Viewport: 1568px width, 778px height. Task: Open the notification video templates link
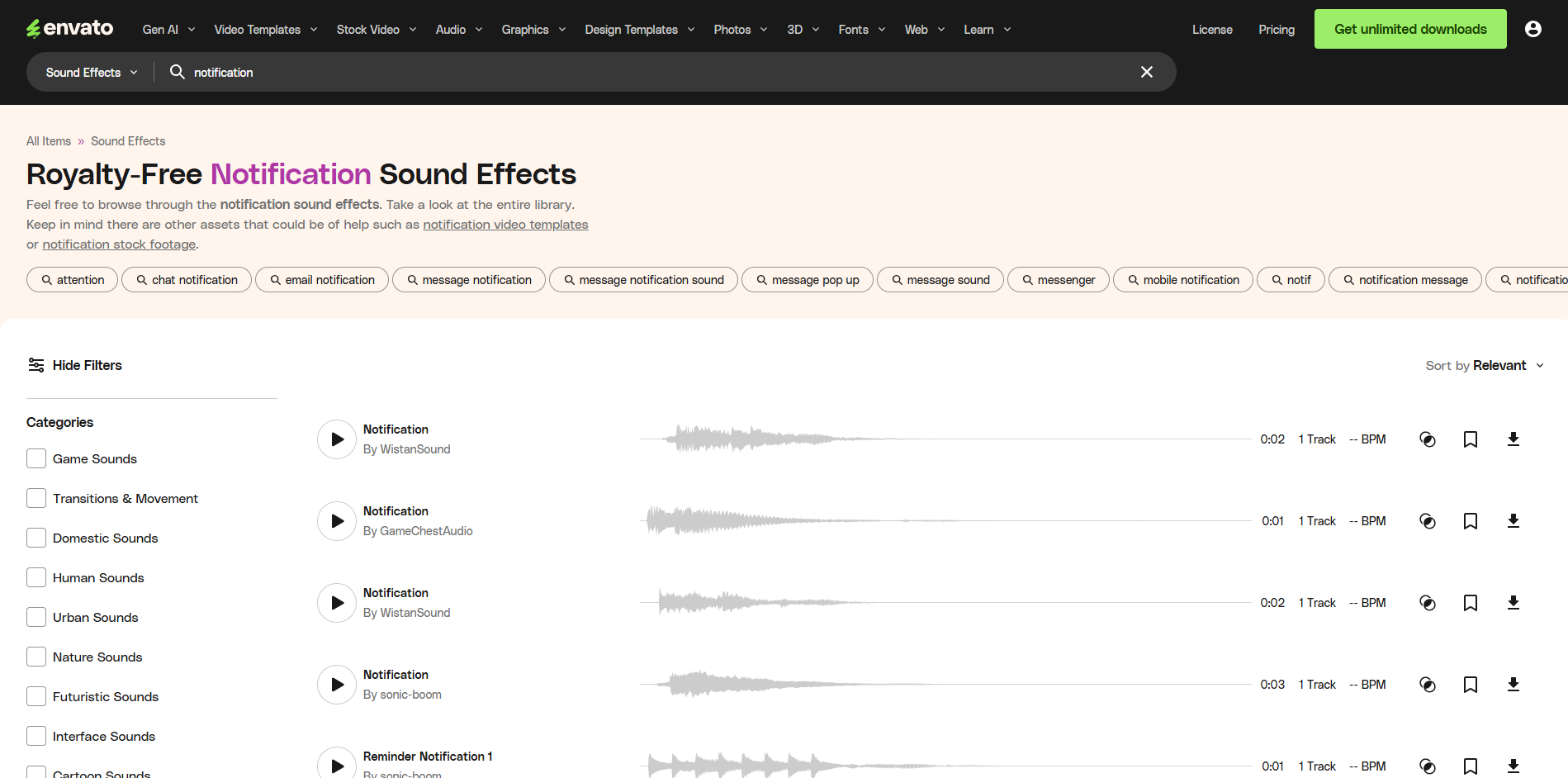(505, 224)
